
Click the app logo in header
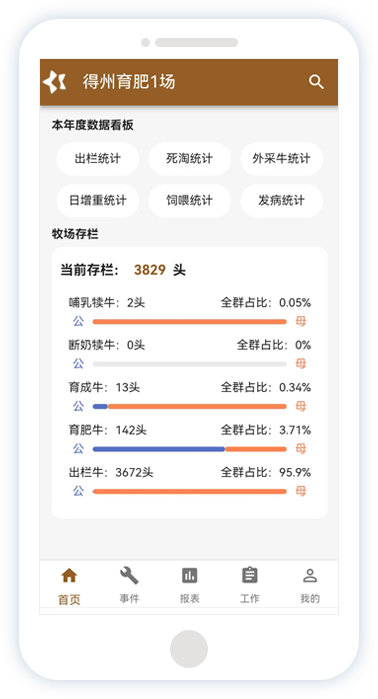pos(55,82)
